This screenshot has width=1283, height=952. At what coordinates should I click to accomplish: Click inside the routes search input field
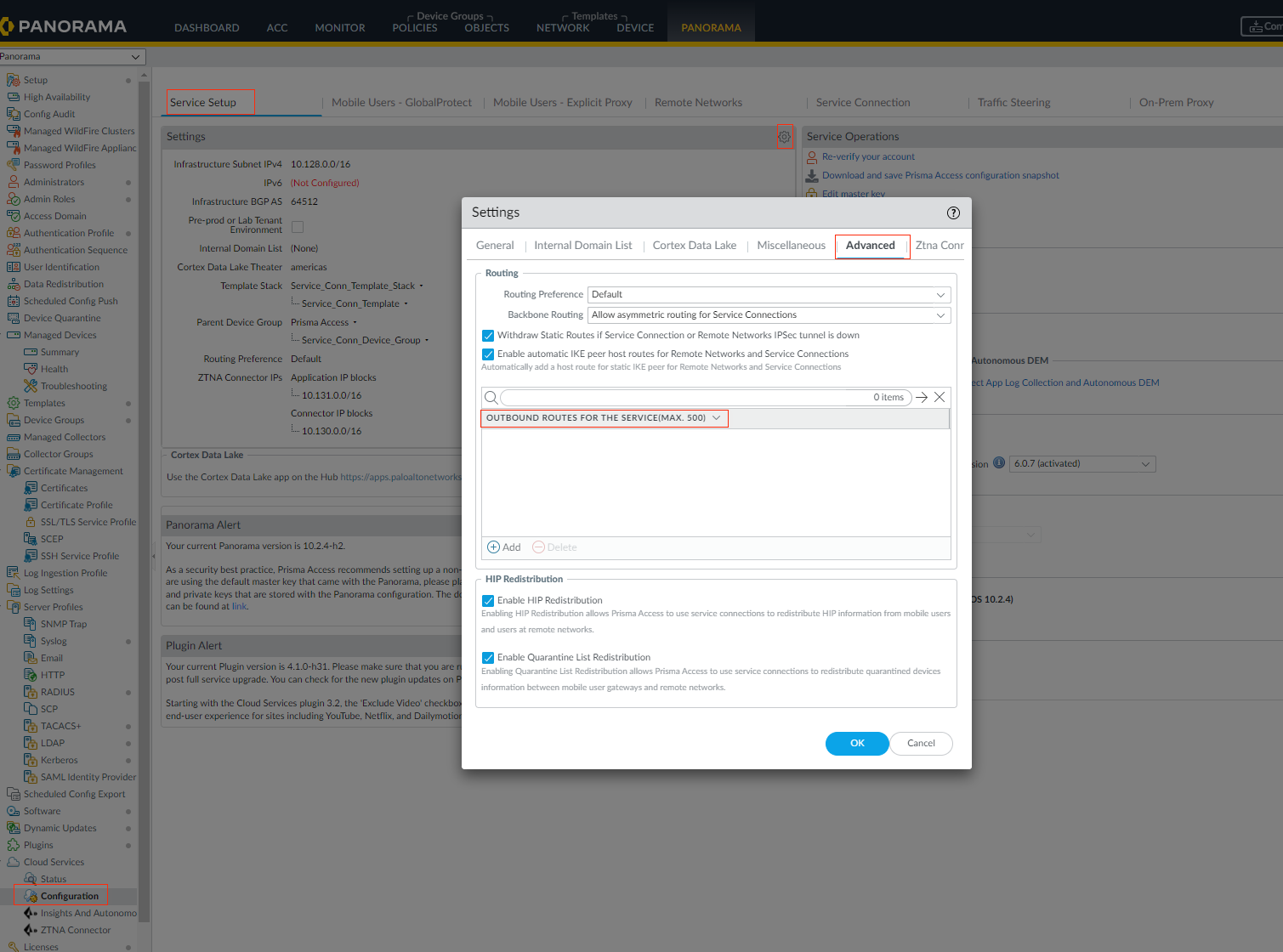tap(680, 397)
